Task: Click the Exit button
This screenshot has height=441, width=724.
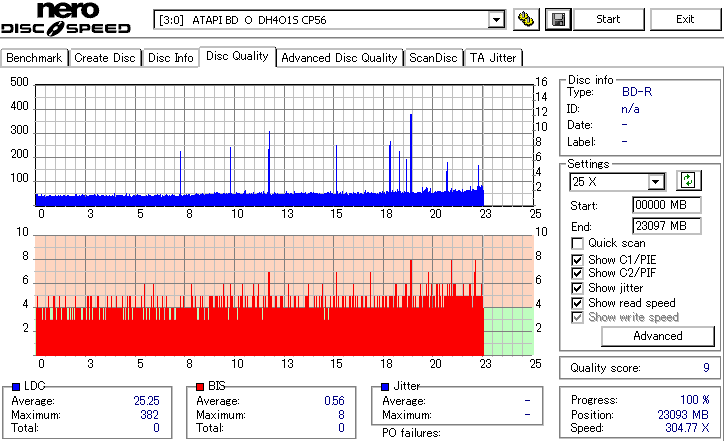Action: pos(685,19)
